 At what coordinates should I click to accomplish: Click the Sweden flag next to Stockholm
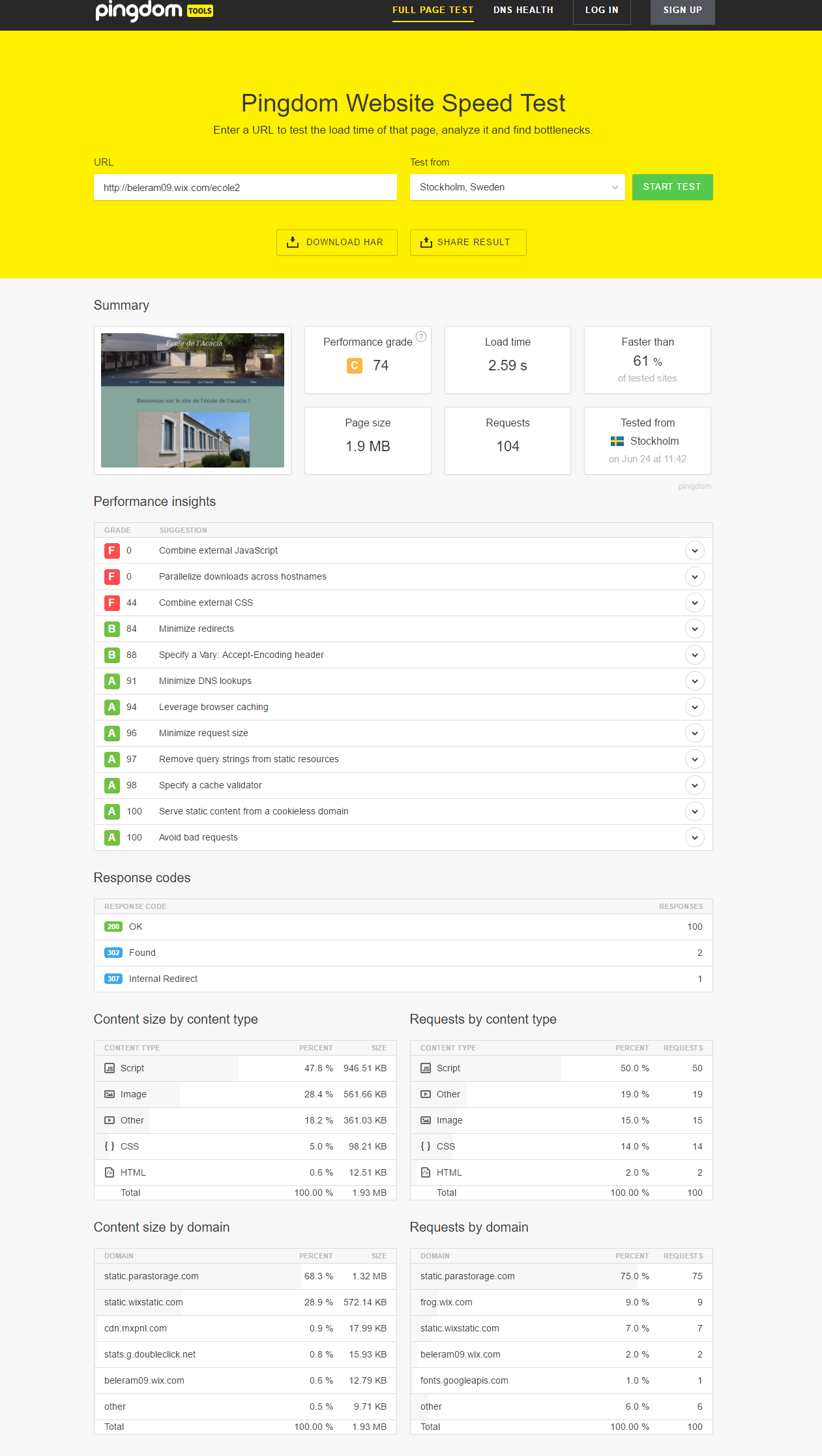point(617,441)
